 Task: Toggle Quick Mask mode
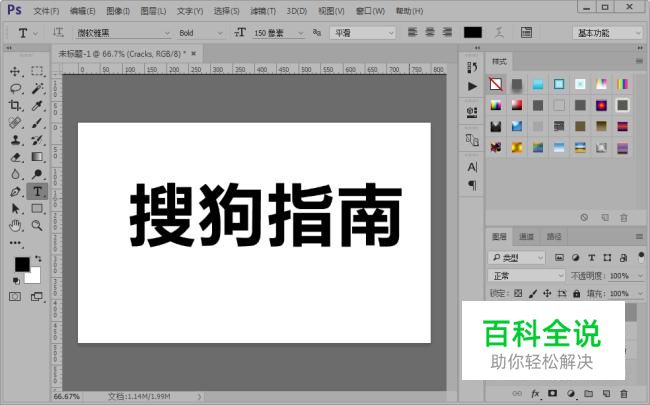coord(15,297)
